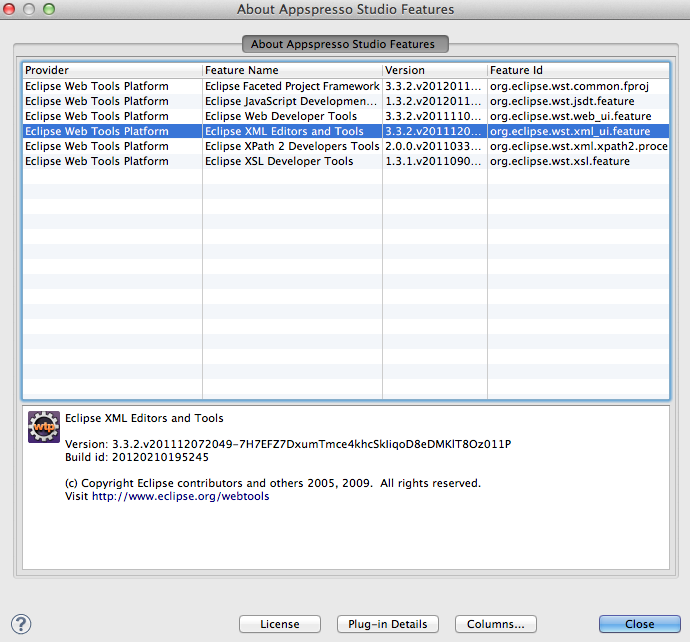Click version 3.3.2.v2012011... of Faceted Project
This screenshot has width=690, height=642.
coord(435,86)
